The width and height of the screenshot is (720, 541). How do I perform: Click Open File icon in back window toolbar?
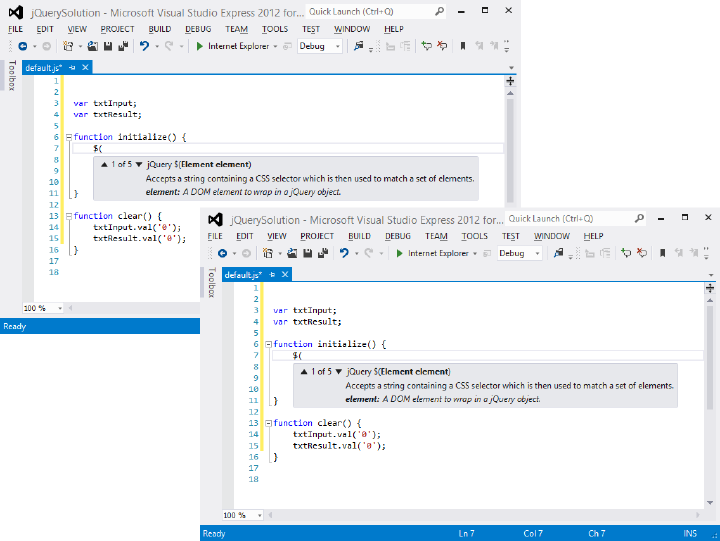click(93, 46)
